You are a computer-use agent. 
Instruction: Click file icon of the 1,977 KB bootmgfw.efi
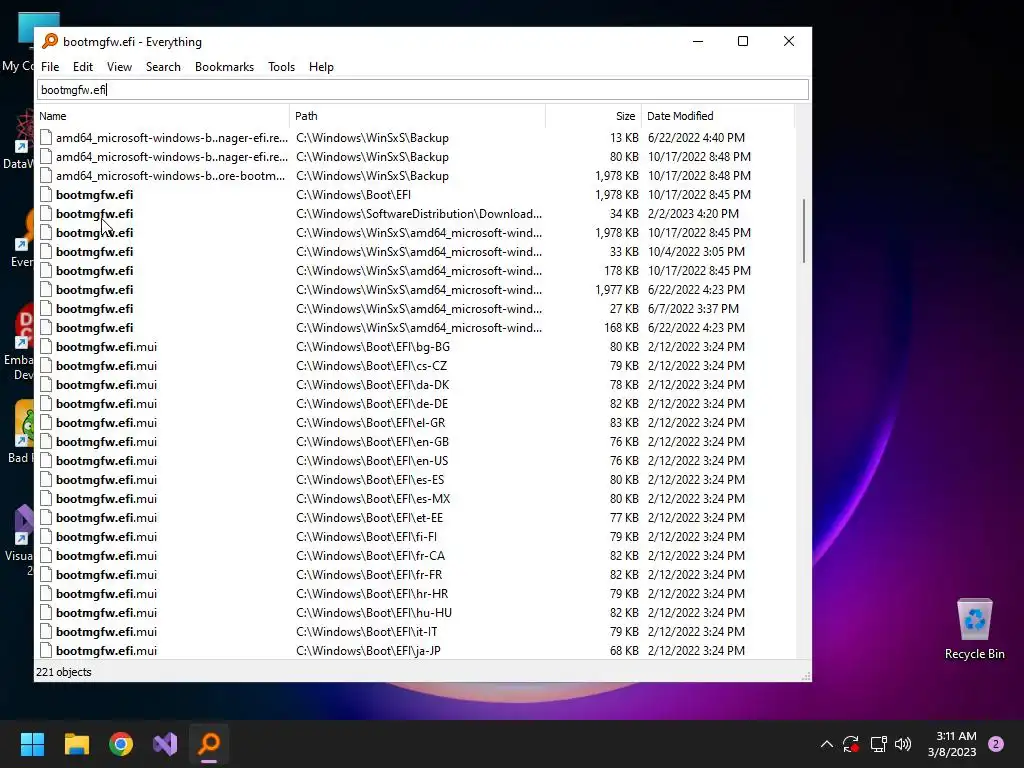click(x=46, y=289)
